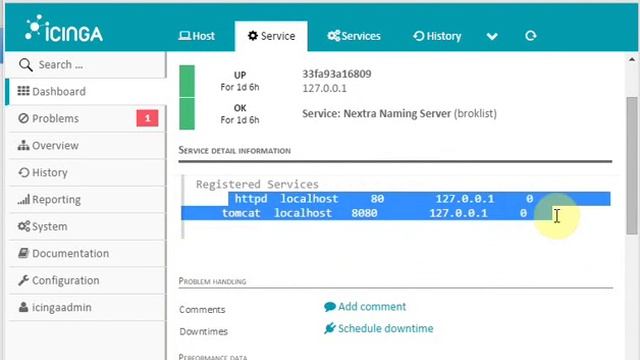Click the vertical scrollbar thumb
The image size is (640, 360).
pos(632,165)
